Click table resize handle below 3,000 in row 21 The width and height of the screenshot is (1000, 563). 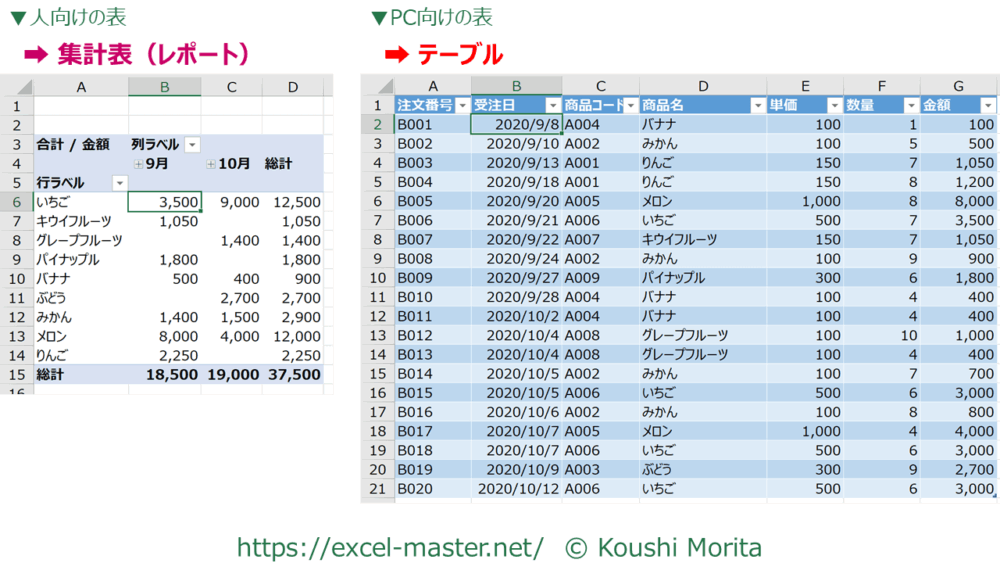tap(994, 497)
